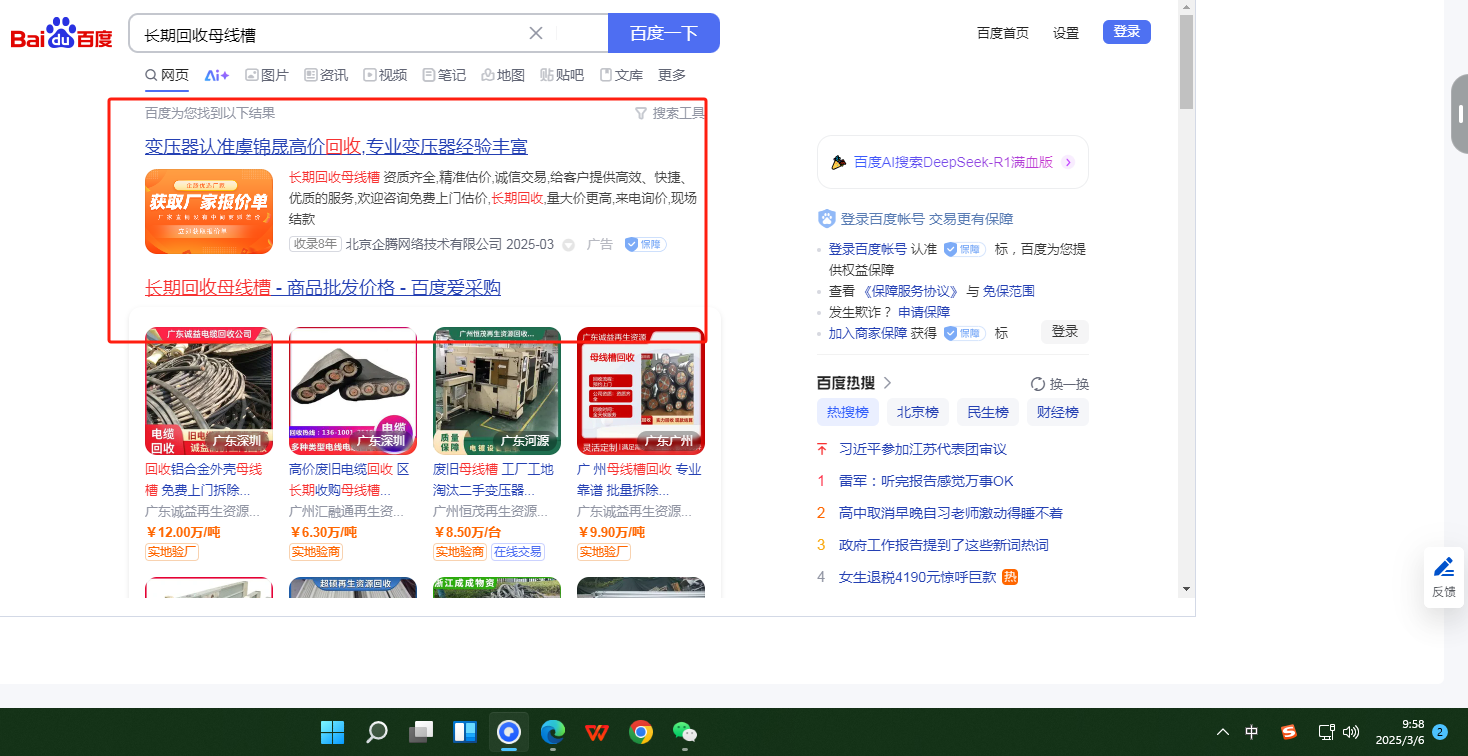Open 长期回收母线槽 - 商品批发价格 result link
1468x756 pixels.
[x=323, y=288]
